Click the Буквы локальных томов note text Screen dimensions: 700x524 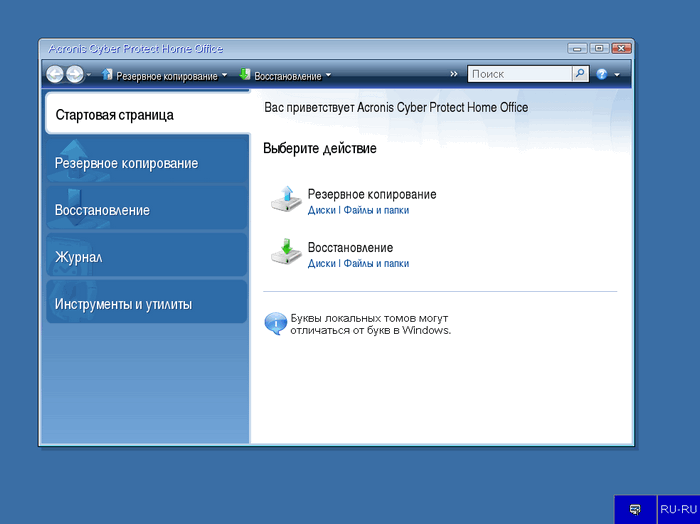pyautogui.click(x=371, y=324)
